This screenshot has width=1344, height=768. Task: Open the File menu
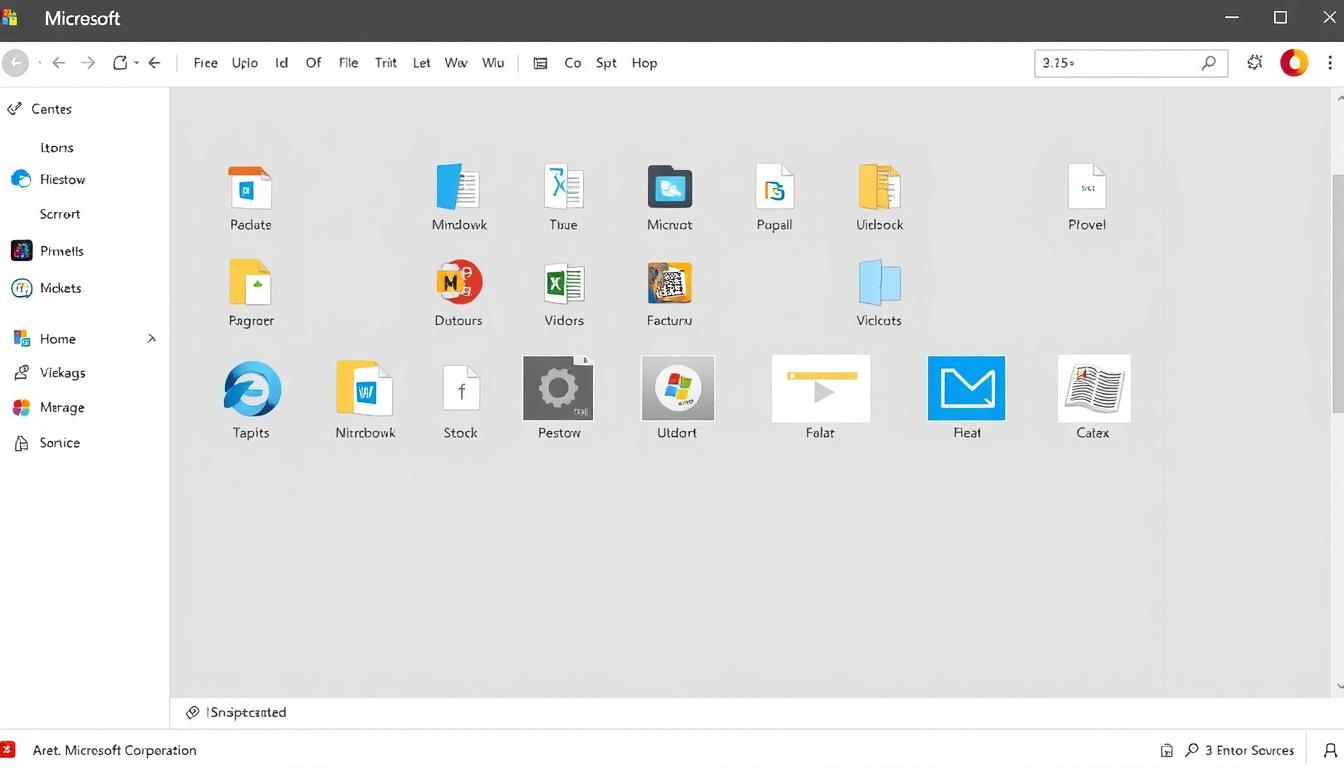349,63
